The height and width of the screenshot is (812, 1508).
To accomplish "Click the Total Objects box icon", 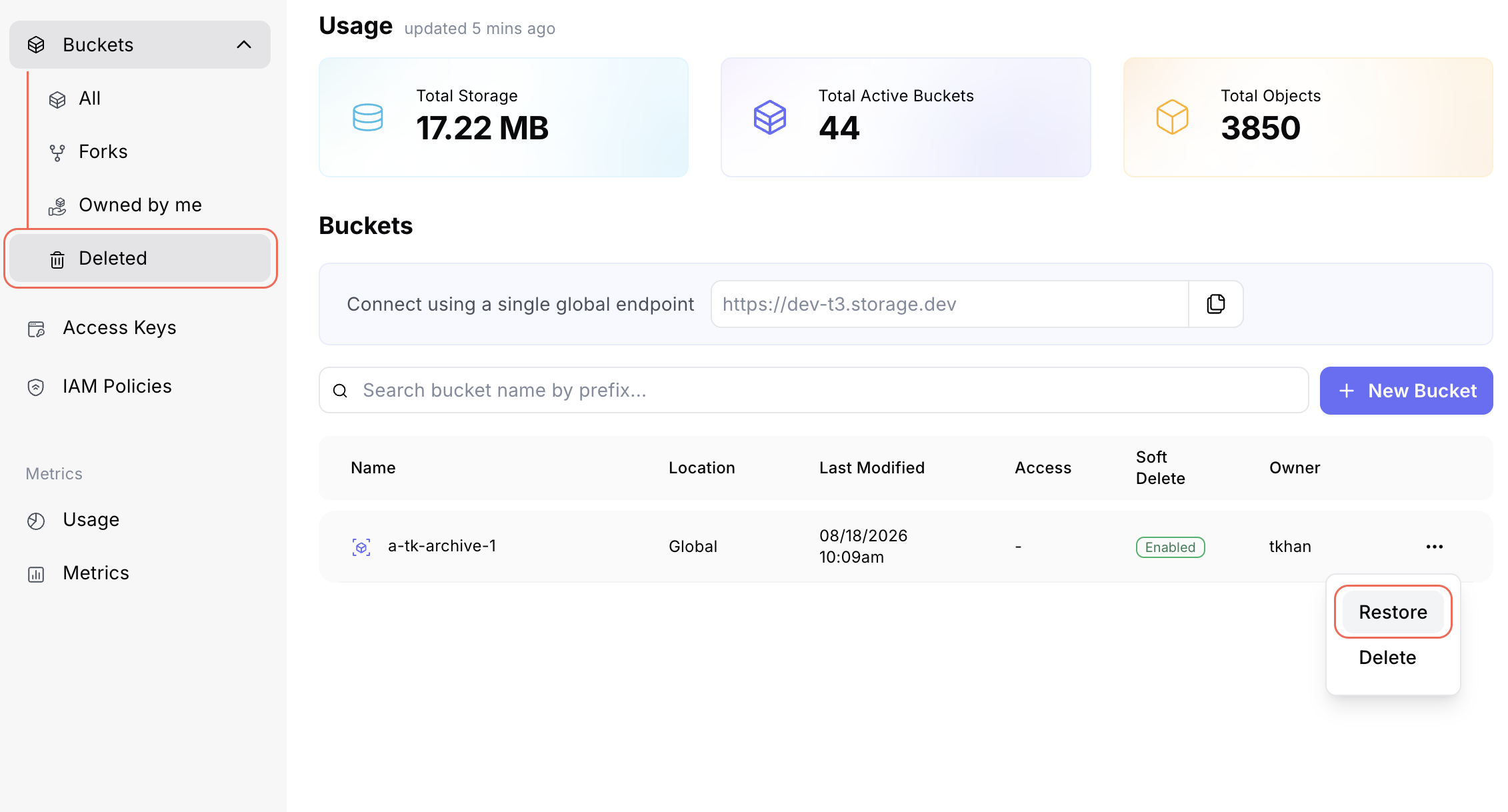I will coord(1172,117).
